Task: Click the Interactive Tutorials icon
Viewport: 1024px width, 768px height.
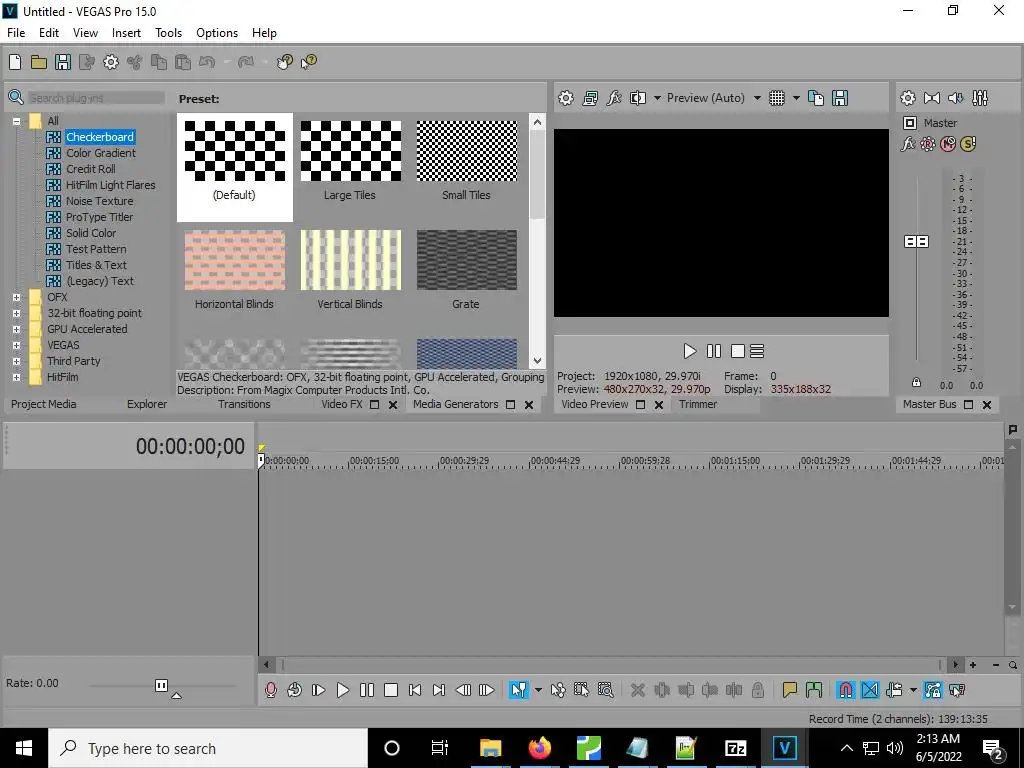Action: coord(284,62)
